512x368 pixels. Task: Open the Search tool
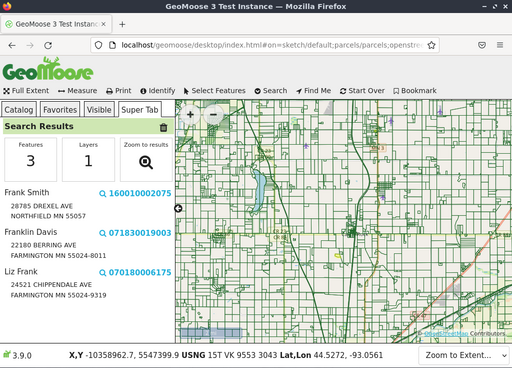click(x=271, y=91)
